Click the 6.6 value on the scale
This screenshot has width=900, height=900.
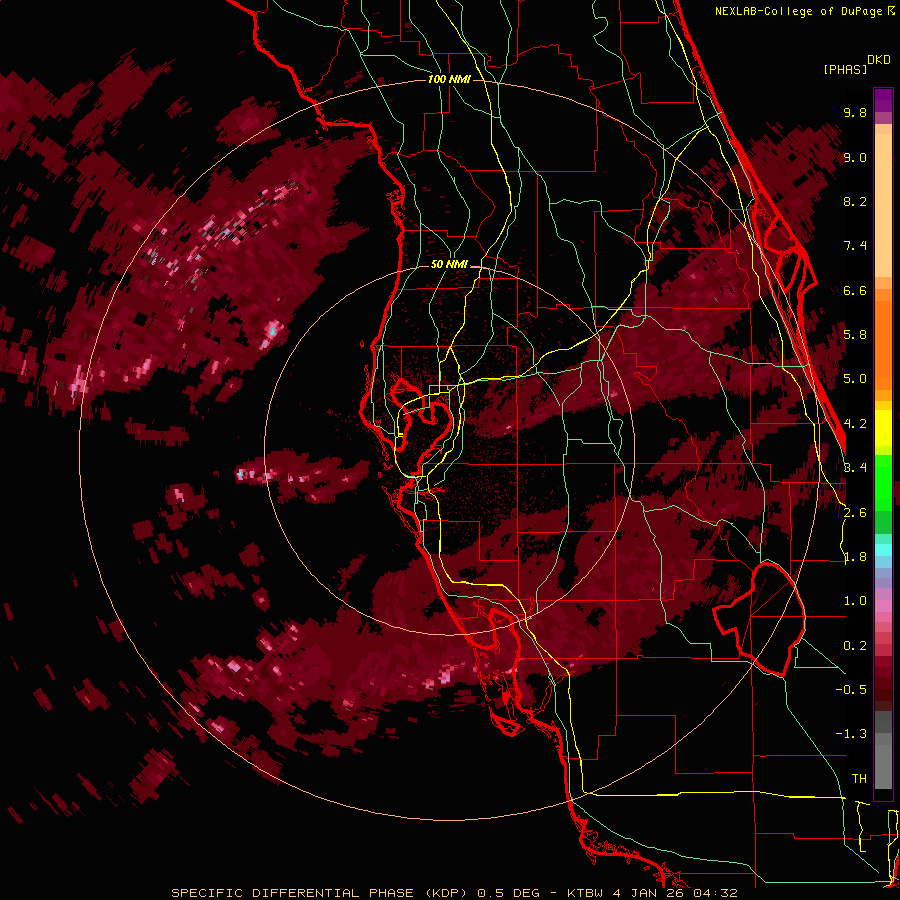tap(855, 290)
